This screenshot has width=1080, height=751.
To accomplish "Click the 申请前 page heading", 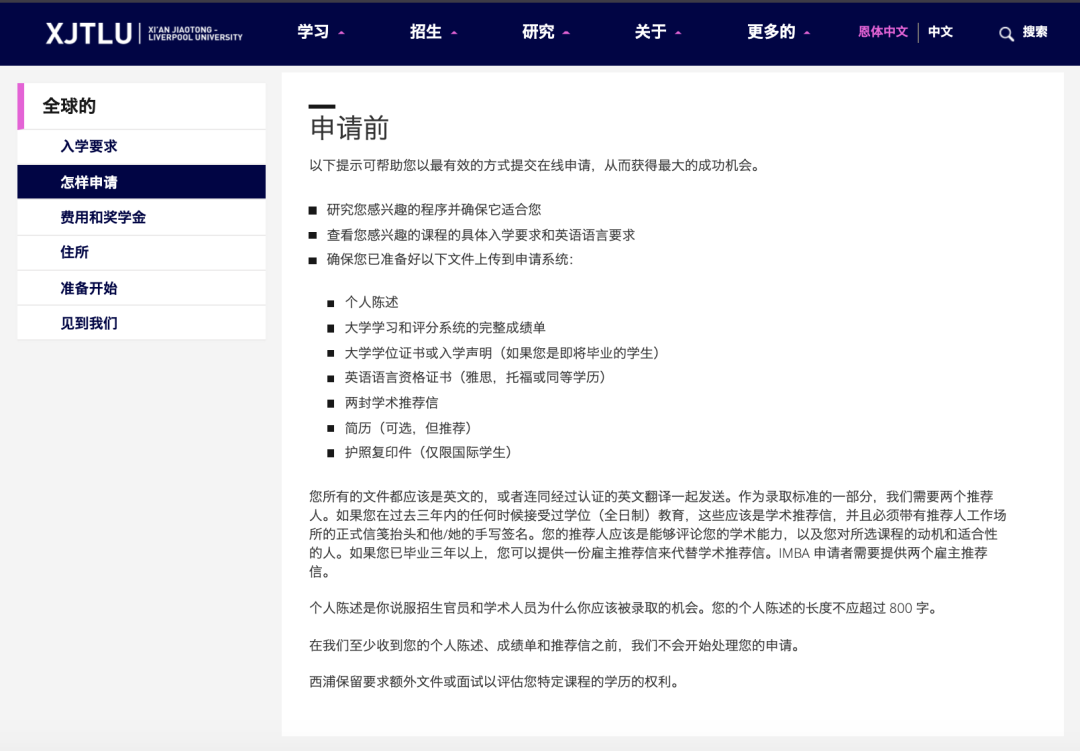I will tap(349, 128).
